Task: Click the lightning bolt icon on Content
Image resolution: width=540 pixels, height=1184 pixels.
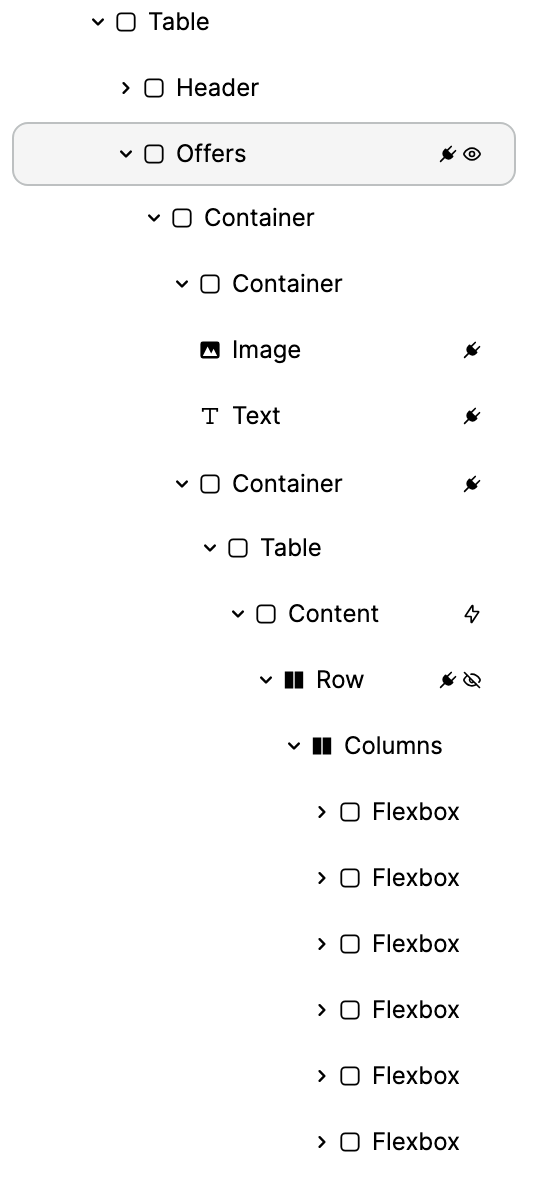Action: click(472, 614)
